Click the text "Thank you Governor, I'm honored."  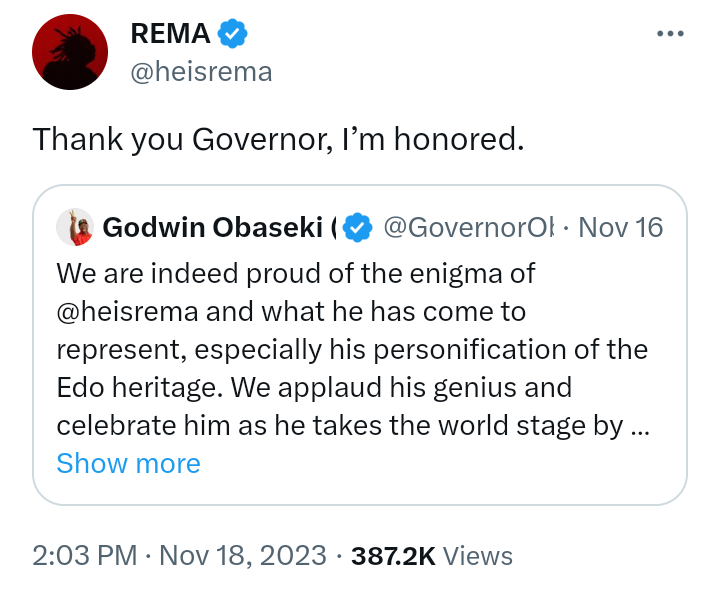[278, 139]
